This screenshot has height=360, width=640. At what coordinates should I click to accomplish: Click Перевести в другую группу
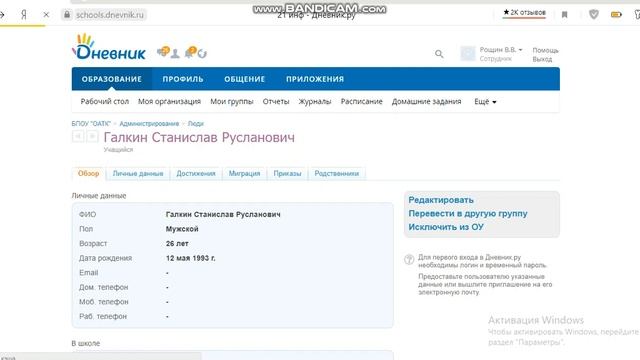coord(468,213)
